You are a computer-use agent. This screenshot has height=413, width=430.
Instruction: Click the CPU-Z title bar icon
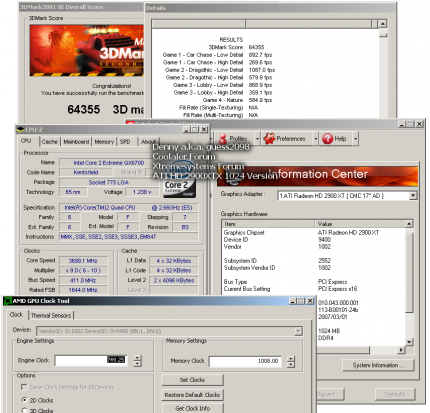[21, 129]
